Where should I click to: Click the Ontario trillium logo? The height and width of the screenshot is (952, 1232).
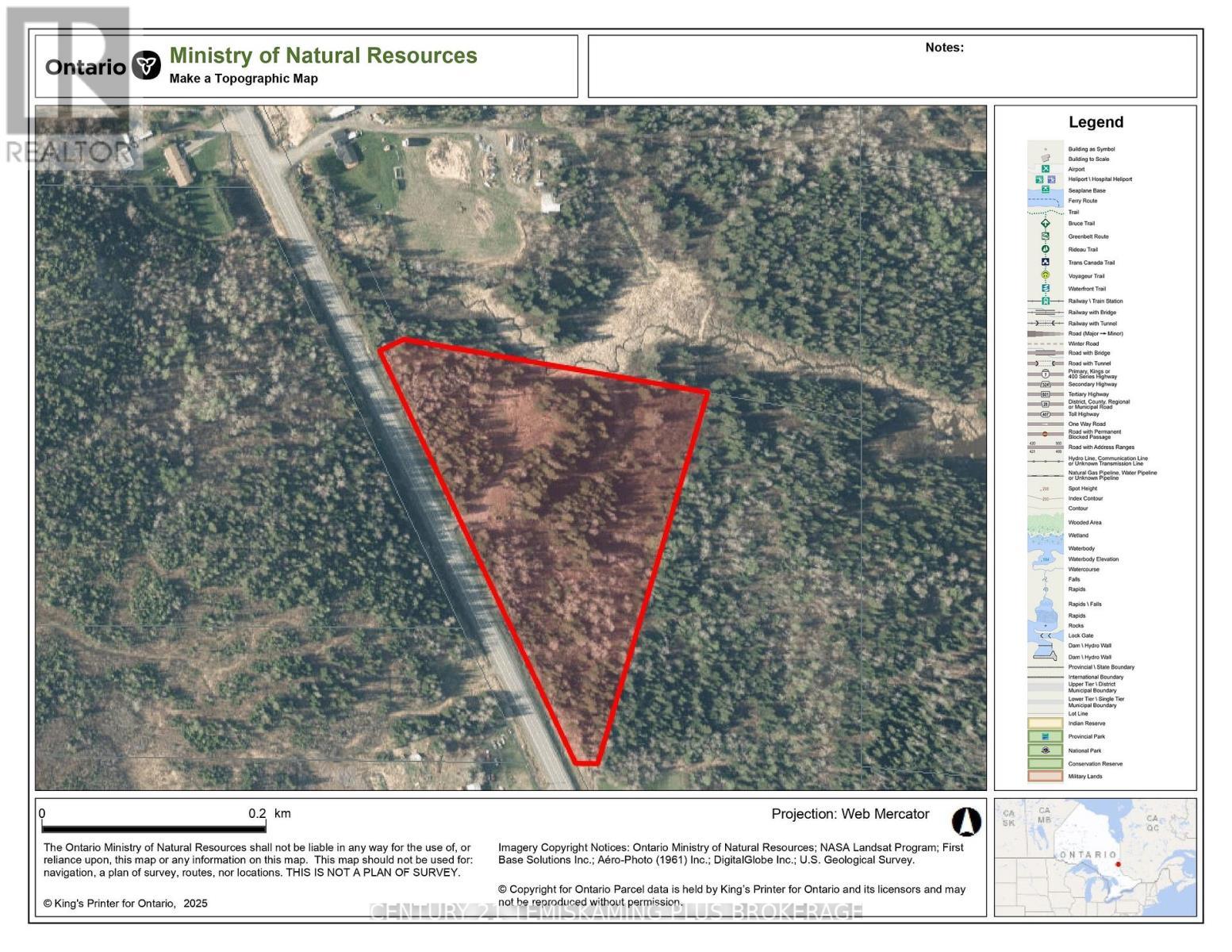pyautogui.click(x=146, y=66)
